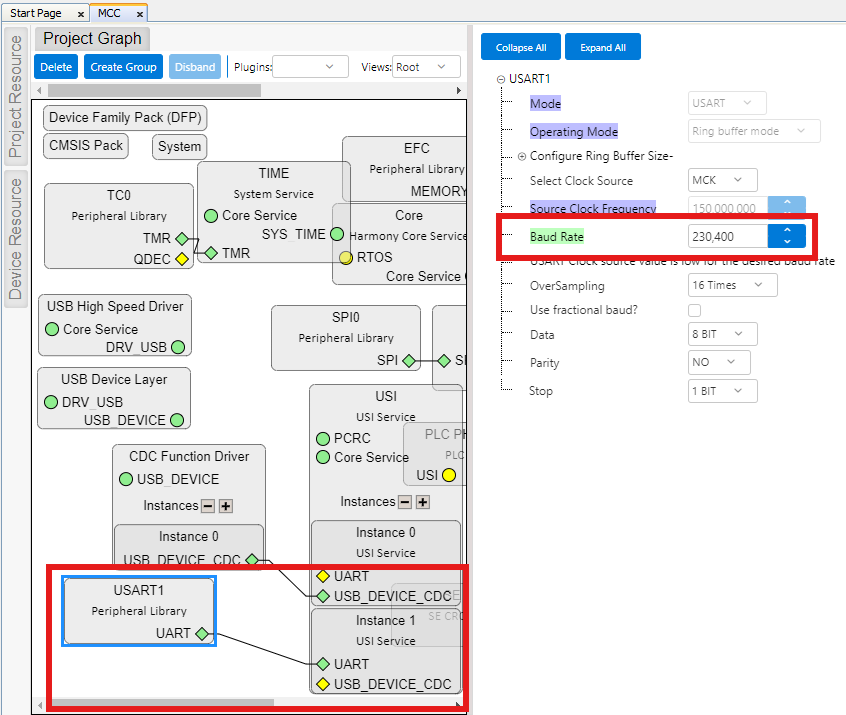
Task: Click the green UART diamond on USART1
Action: tap(202, 634)
